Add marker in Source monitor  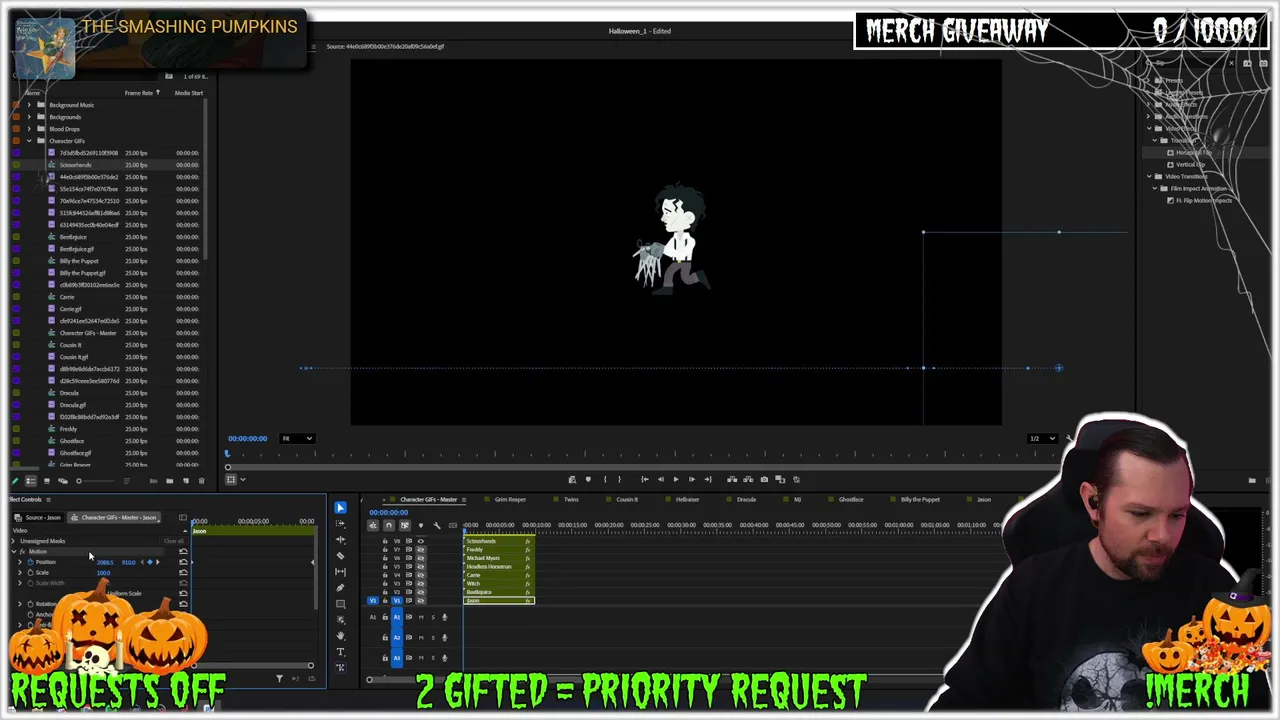[588, 479]
